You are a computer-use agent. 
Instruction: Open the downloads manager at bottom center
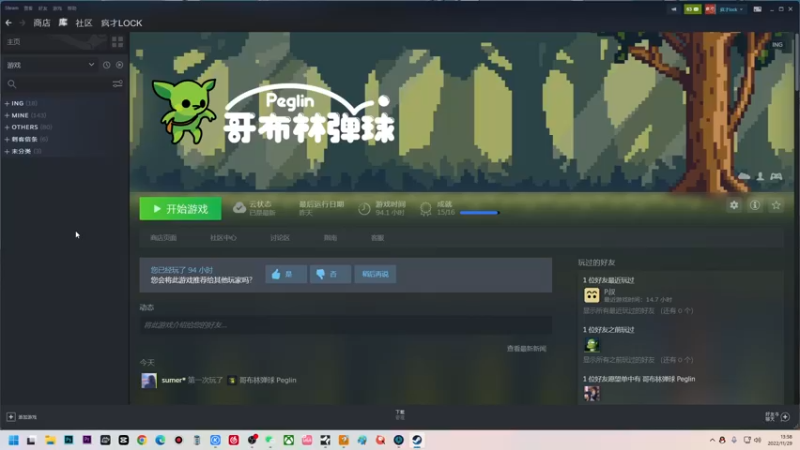point(400,414)
